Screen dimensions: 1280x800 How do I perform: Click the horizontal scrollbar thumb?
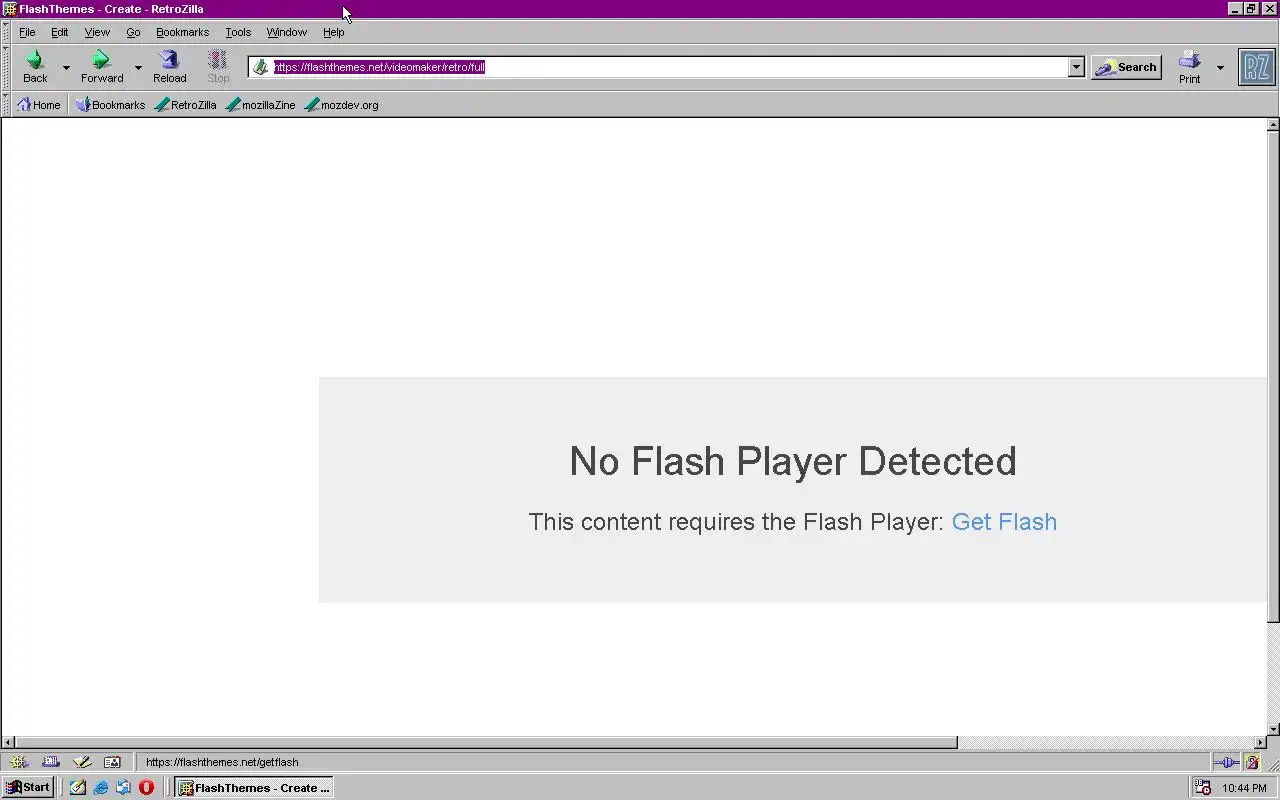pyautogui.click(x=486, y=742)
